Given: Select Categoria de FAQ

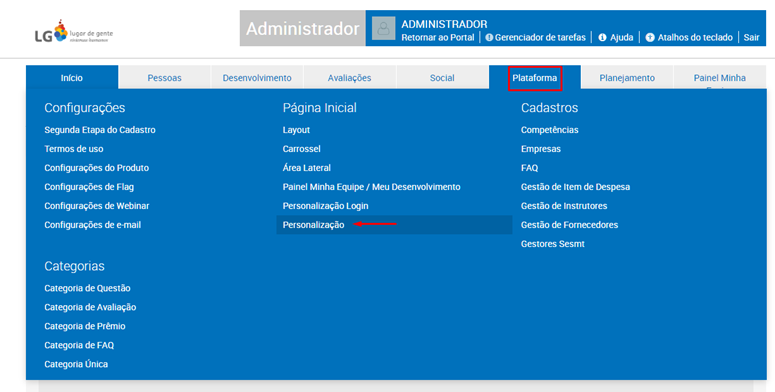Looking at the screenshot, I should [79, 345].
